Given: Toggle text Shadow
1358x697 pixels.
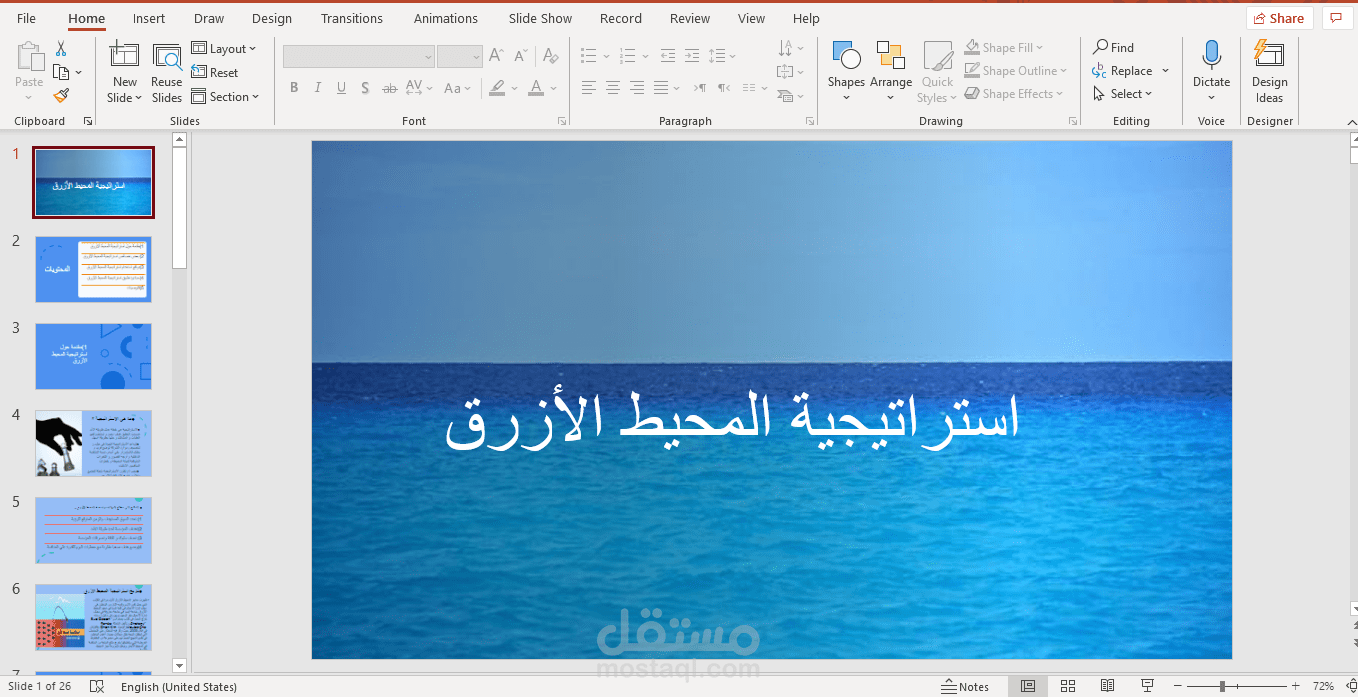Looking at the screenshot, I should coord(366,88).
